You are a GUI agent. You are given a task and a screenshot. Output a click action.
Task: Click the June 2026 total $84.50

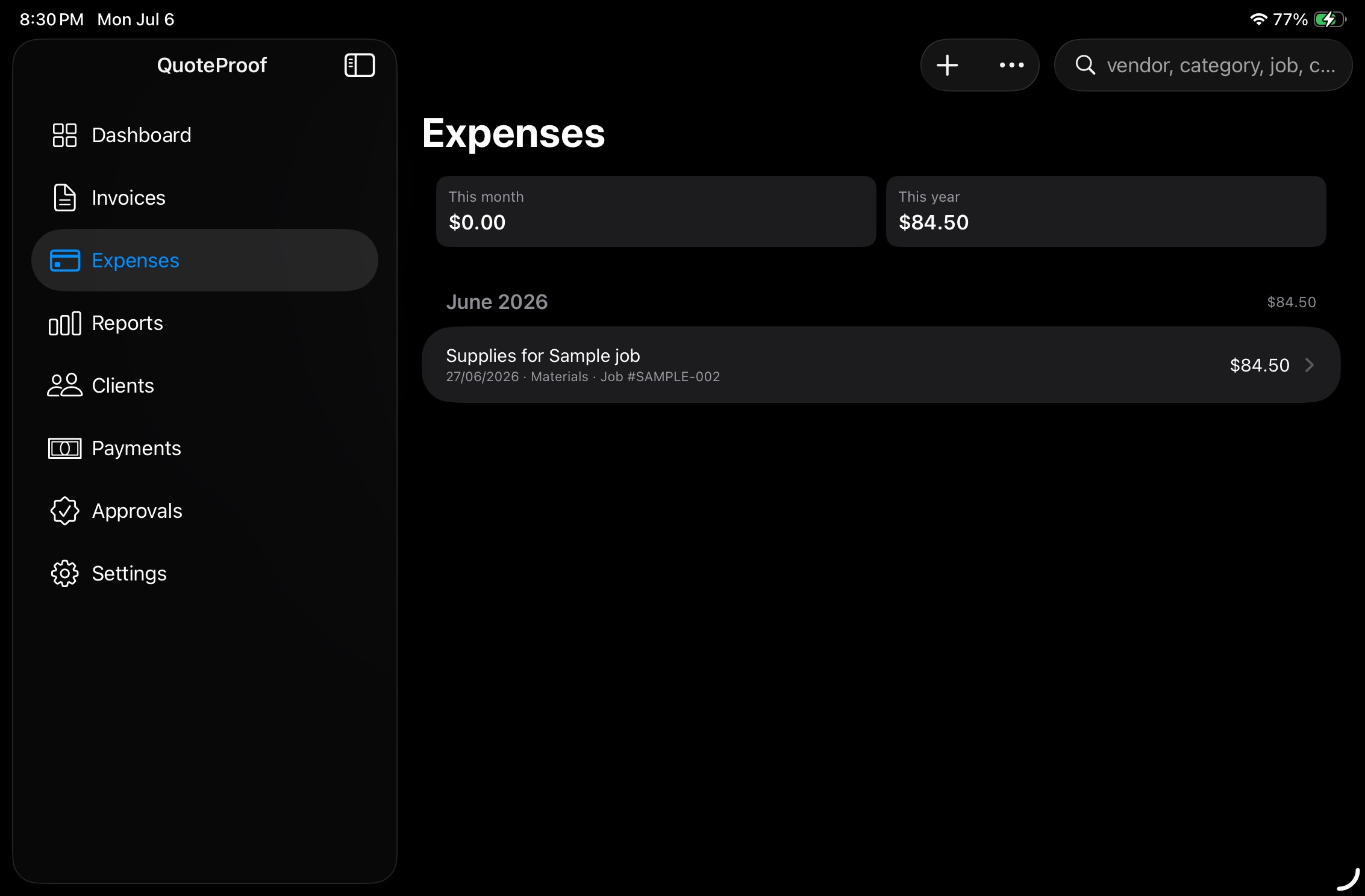tap(1292, 302)
